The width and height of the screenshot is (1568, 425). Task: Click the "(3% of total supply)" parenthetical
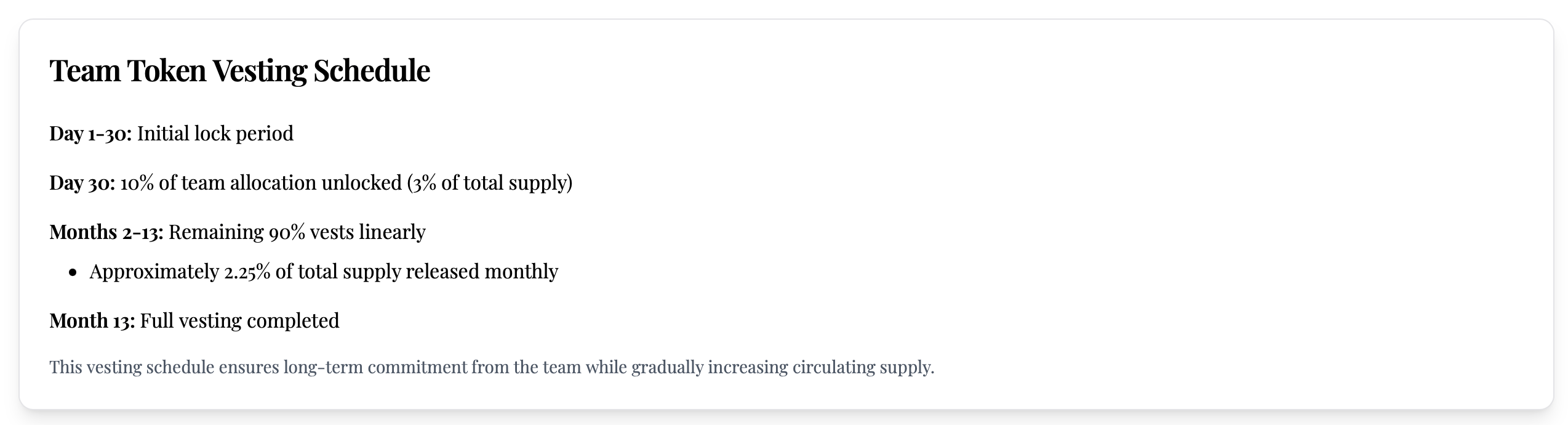coord(490,183)
